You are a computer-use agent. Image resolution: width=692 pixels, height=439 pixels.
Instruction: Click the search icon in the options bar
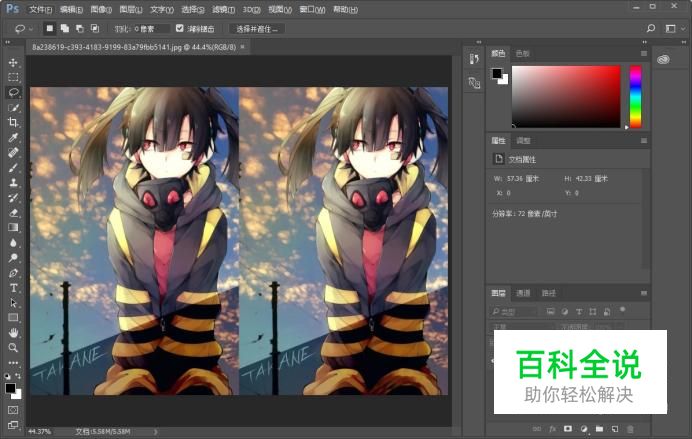[x=651, y=29]
